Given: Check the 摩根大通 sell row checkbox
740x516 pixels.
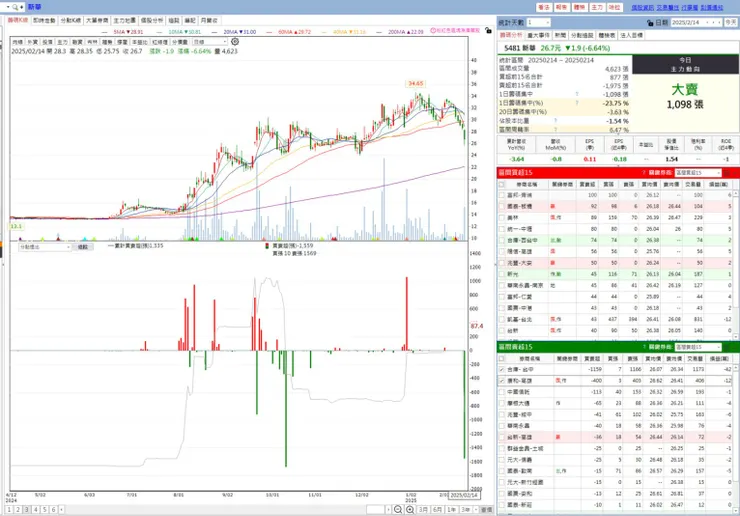Looking at the screenshot, I should [x=502, y=403].
